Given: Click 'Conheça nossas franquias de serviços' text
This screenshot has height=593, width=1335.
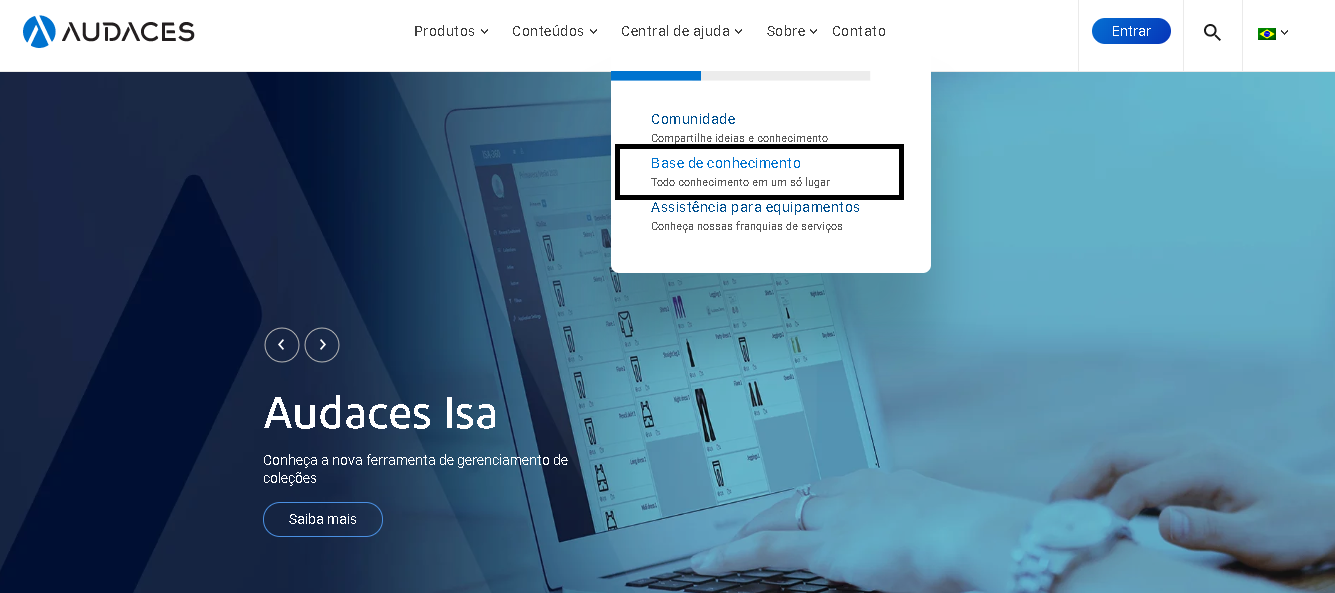Looking at the screenshot, I should [x=747, y=226].
